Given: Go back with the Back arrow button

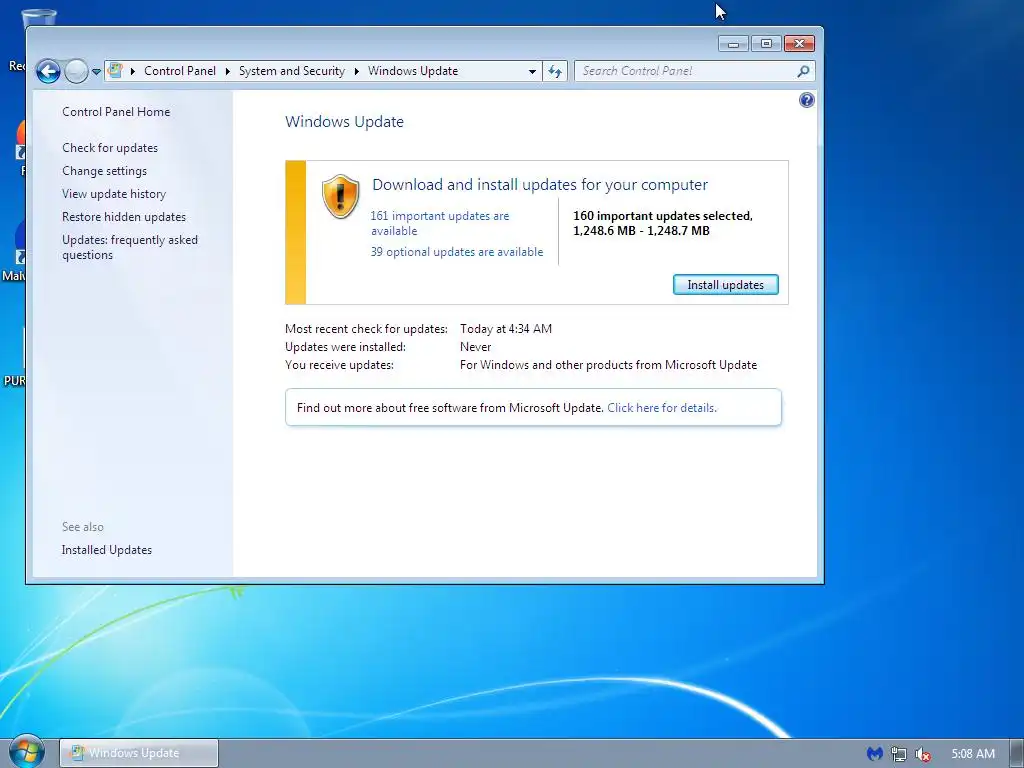Looking at the screenshot, I should pyautogui.click(x=48, y=71).
